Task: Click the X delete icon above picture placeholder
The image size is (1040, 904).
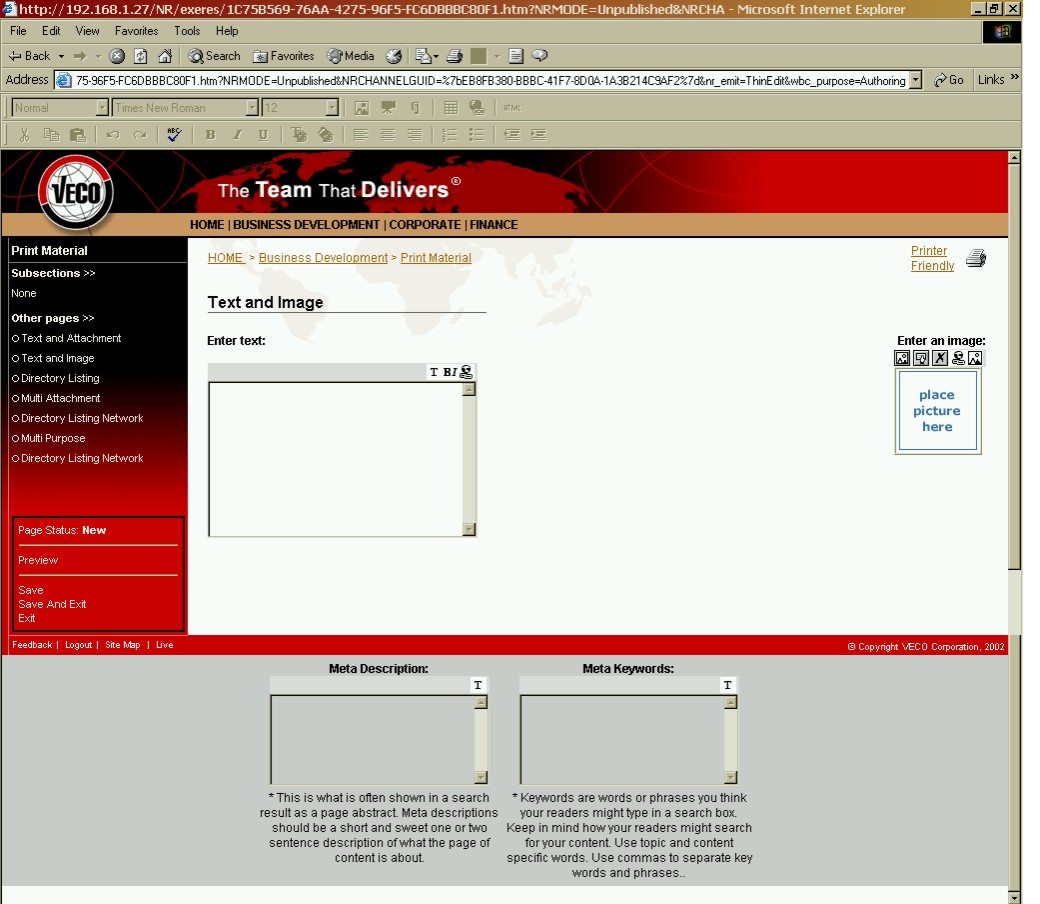Action: pyautogui.click(x=939, y=358)
